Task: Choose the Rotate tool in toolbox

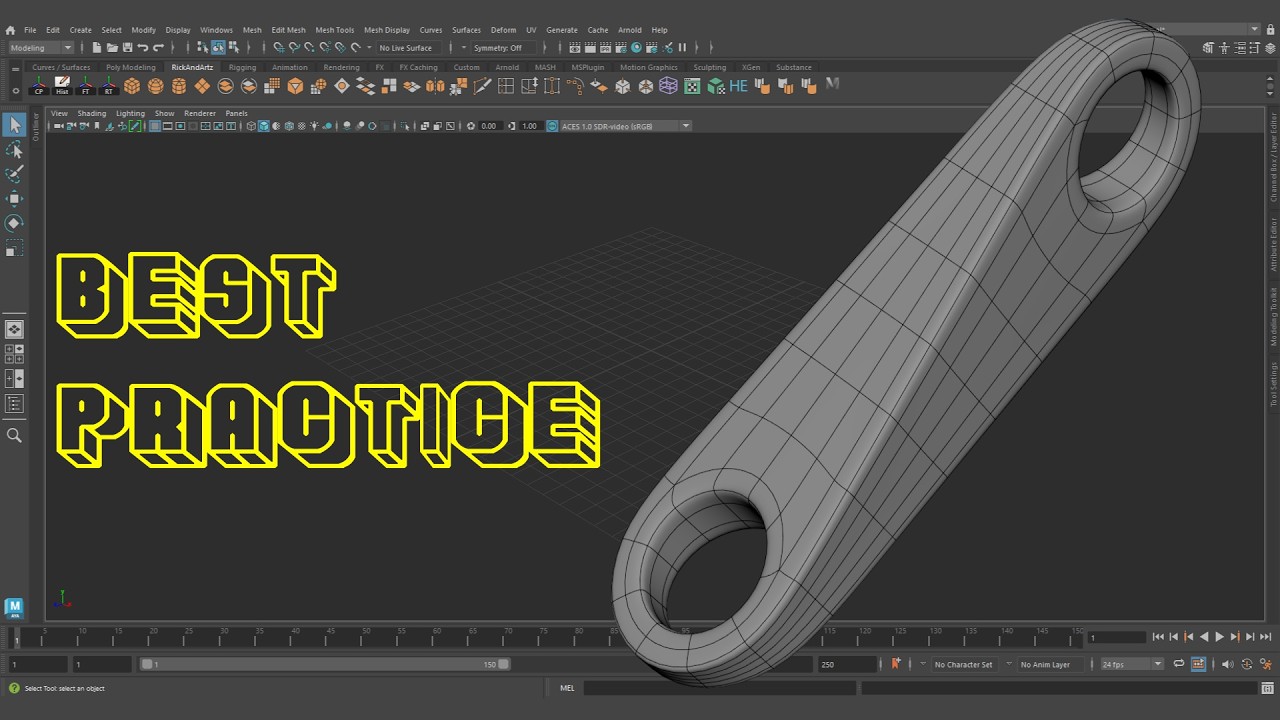Action: tap(14, 222)
